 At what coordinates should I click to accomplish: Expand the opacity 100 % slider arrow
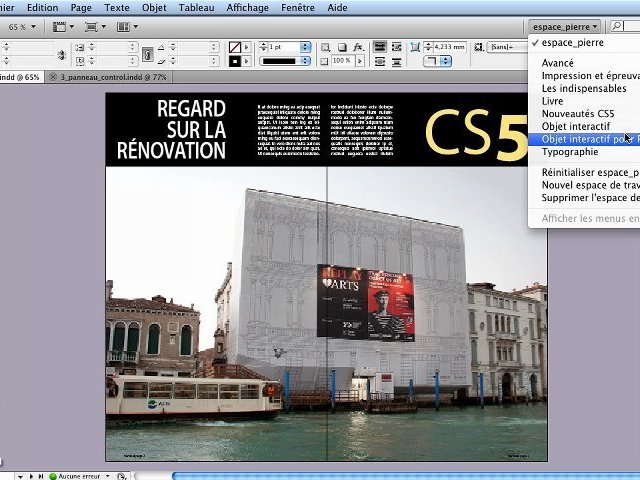pyautogui.click(x=360, y=61)
